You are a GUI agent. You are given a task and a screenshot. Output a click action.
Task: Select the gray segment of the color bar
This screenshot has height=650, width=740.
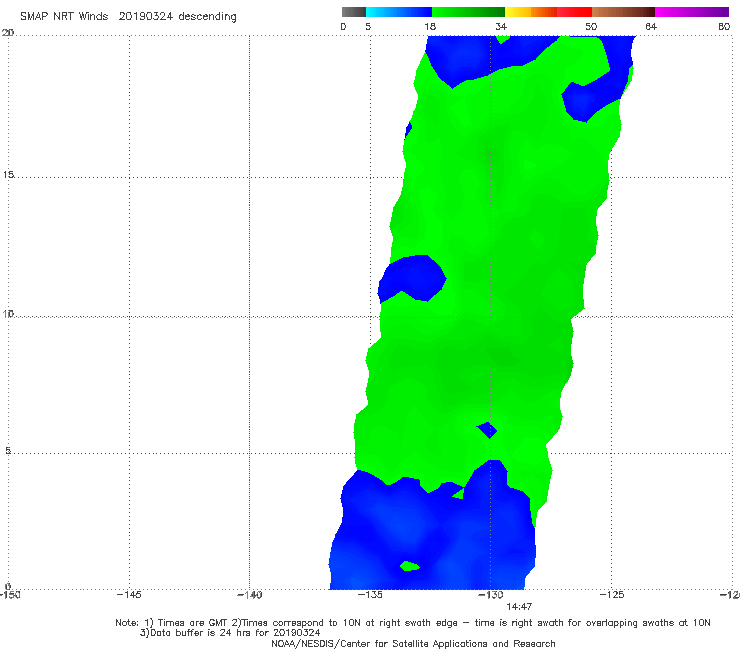353,12
